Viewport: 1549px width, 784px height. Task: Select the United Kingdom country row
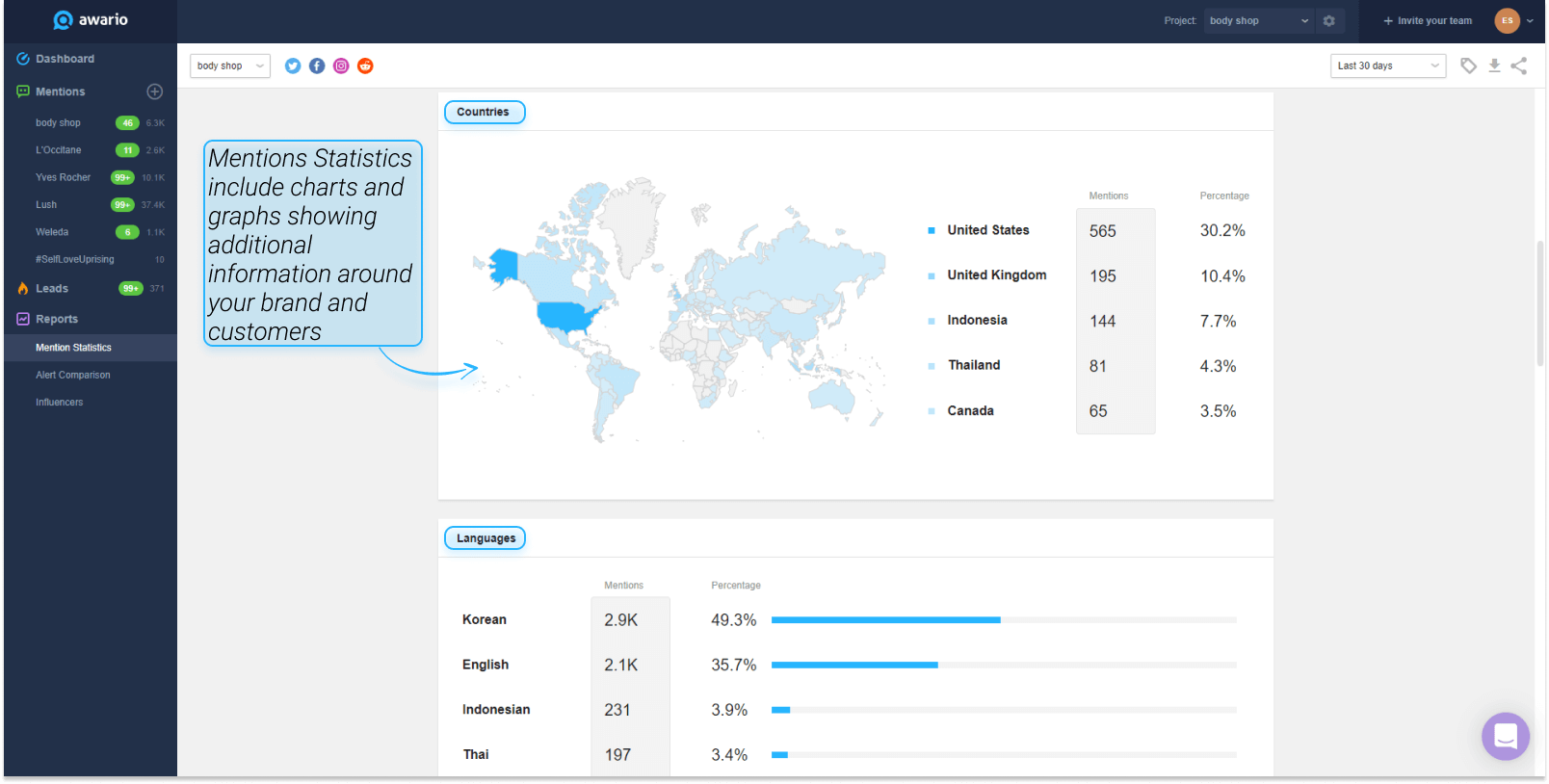1089,275
